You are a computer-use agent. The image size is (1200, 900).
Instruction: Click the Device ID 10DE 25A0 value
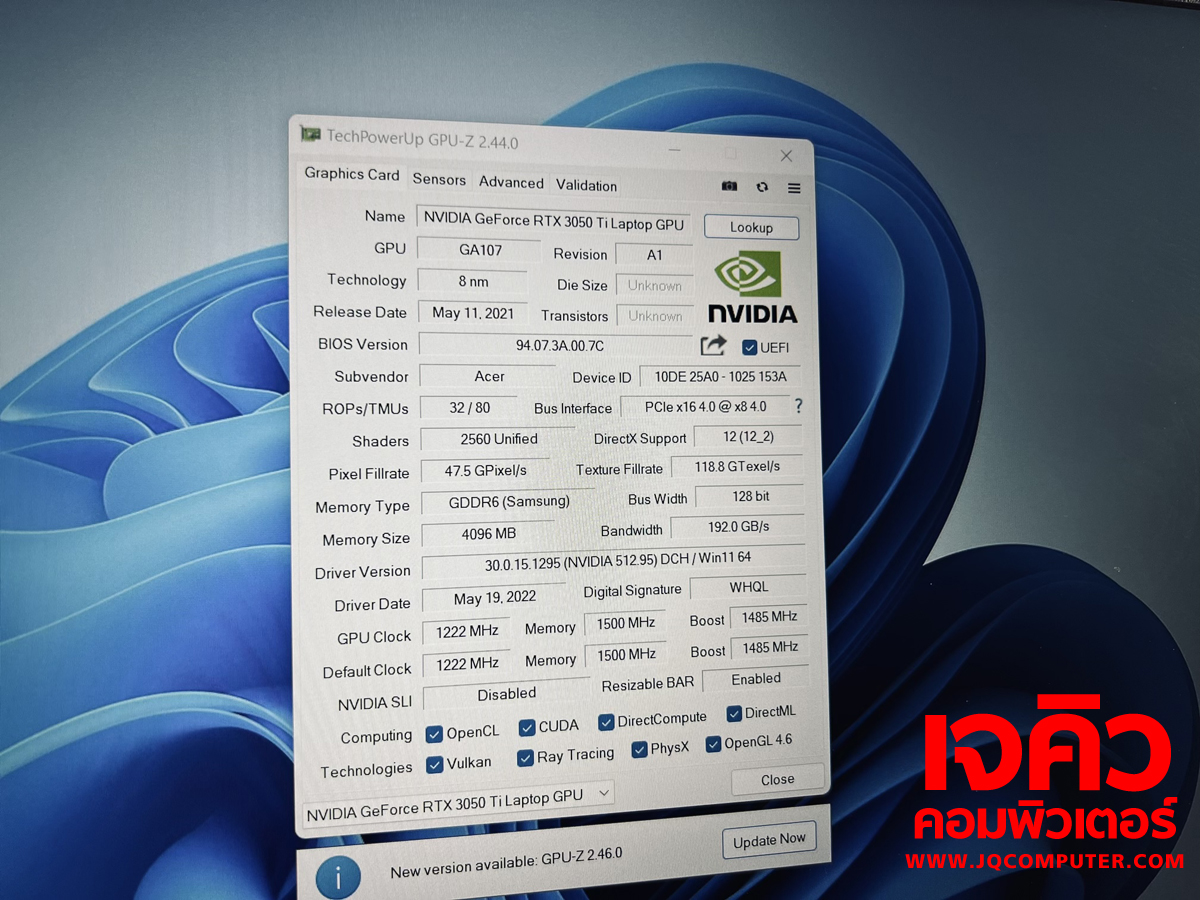[720, 376]
